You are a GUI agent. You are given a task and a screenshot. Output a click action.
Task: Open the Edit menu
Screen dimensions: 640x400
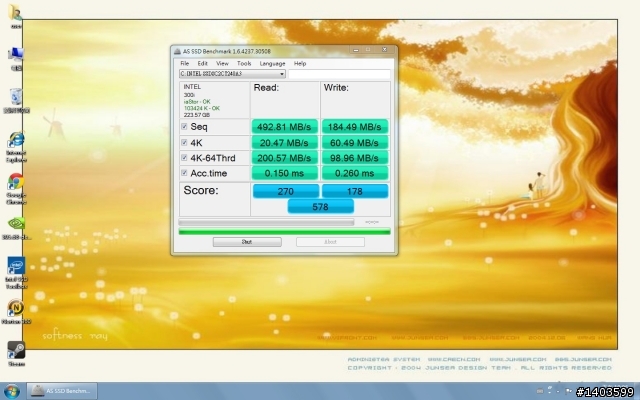[x=202, y=64]
